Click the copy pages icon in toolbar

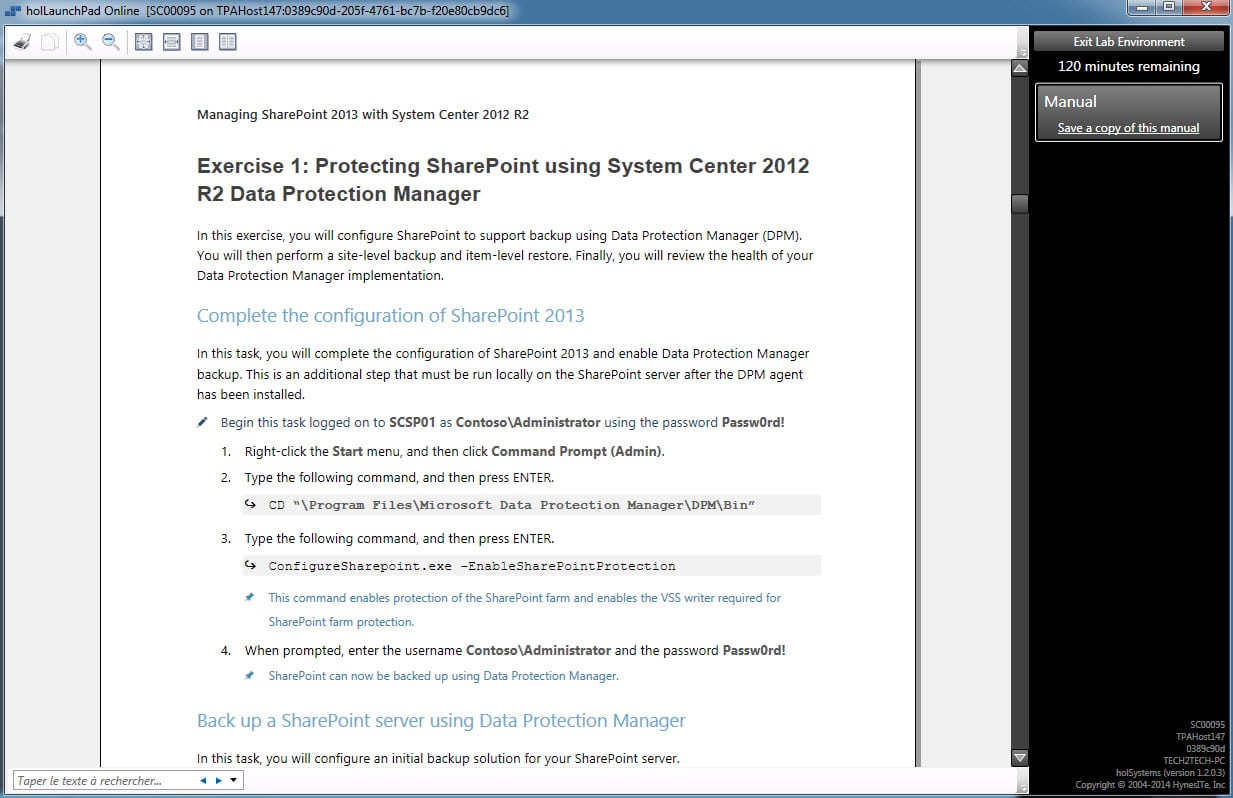click(x=49, y=42)
